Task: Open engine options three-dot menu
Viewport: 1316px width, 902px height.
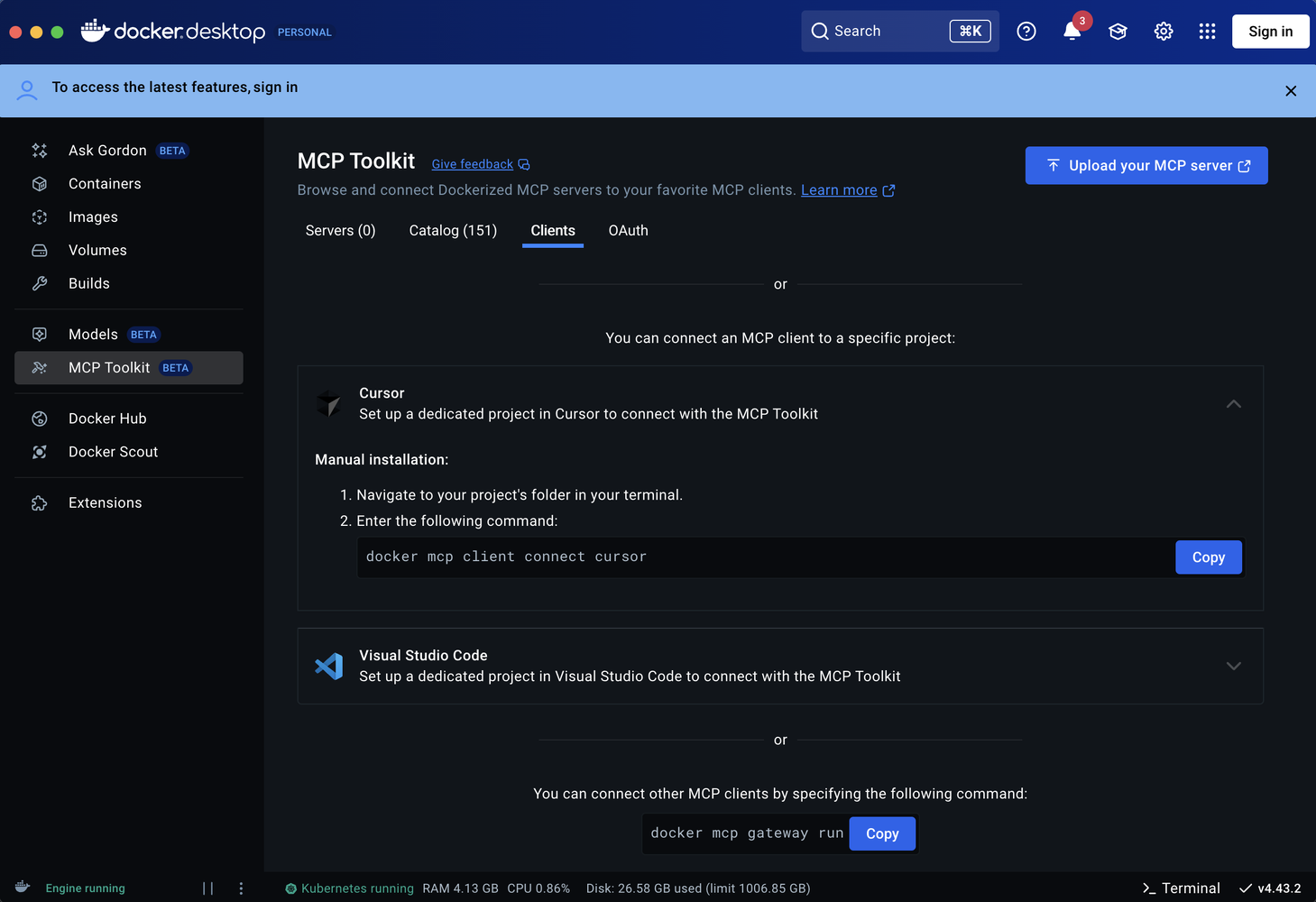Action: click(241, 888)
